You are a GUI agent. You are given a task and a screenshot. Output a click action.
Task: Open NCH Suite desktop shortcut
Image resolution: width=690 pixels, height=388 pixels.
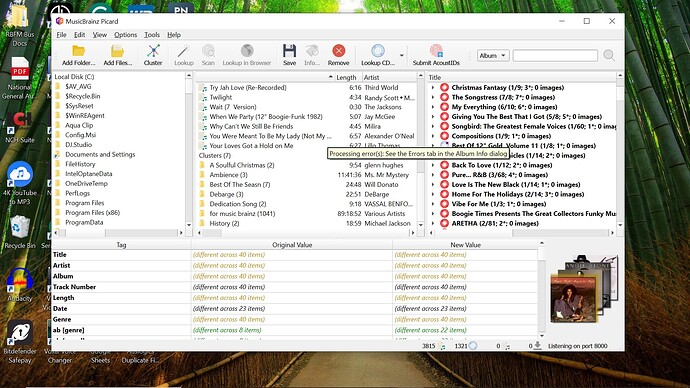pos(19,128)
